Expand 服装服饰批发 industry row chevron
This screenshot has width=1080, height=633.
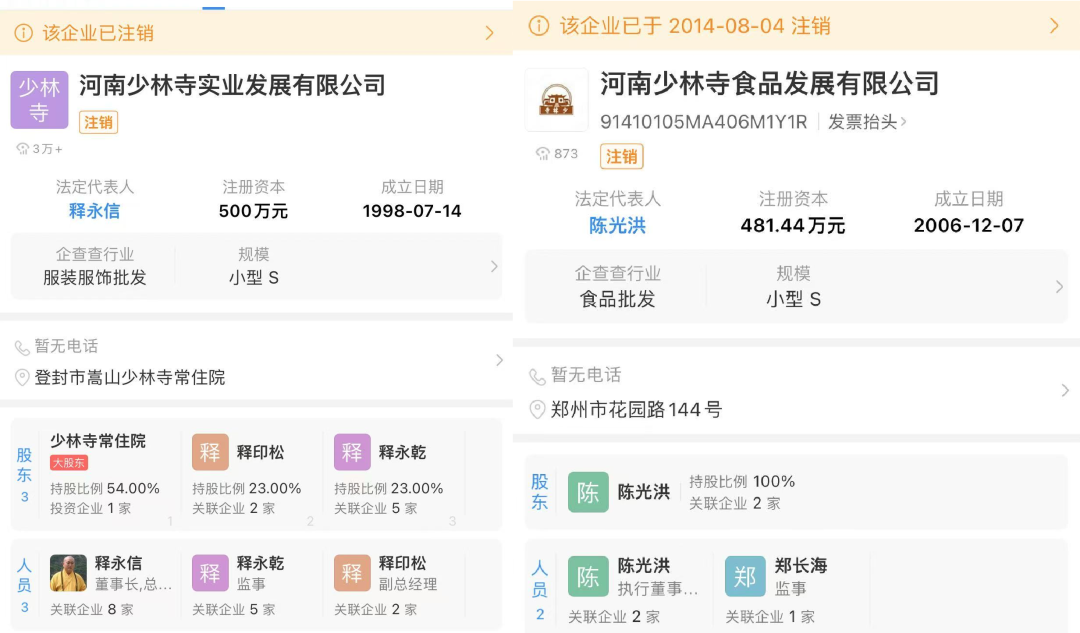pos(494,266)
